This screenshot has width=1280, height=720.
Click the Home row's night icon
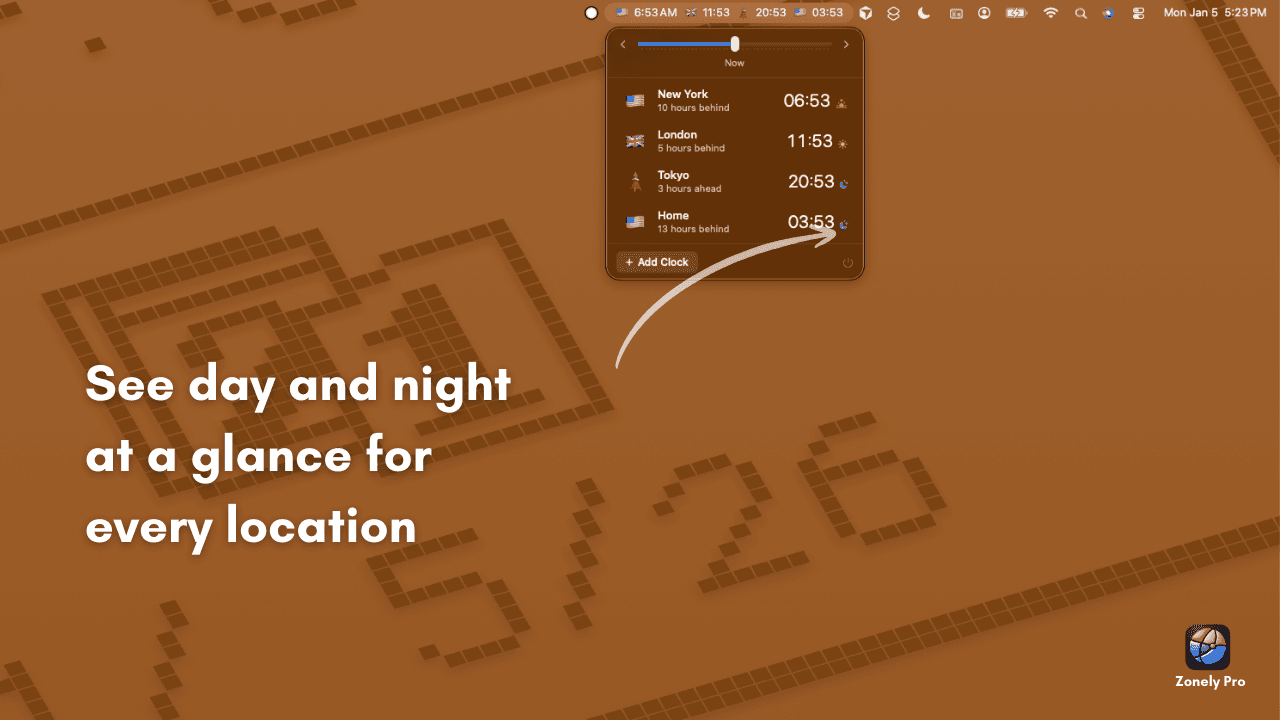(842, 224)
